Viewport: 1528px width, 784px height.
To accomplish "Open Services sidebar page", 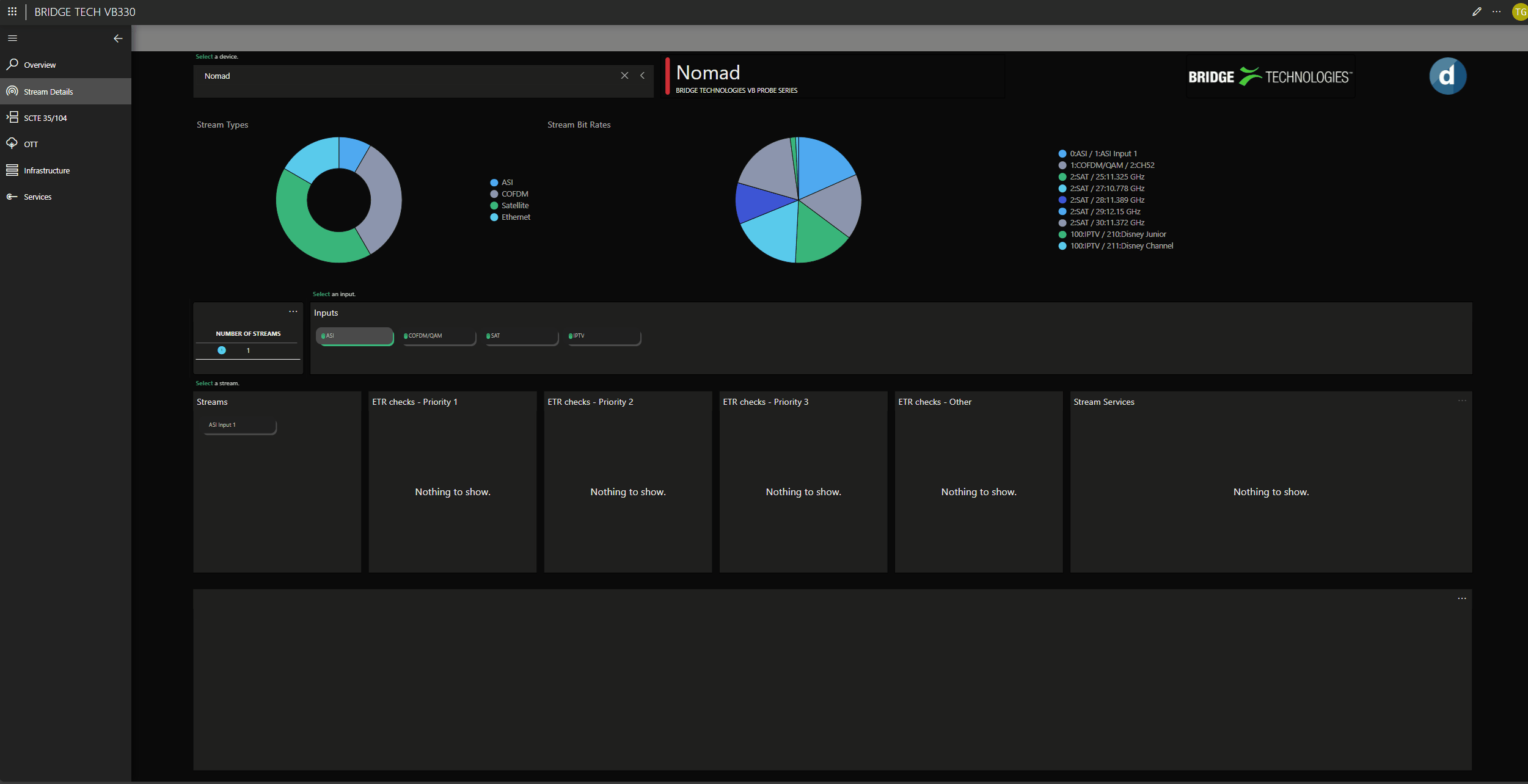I will point(65,197).
